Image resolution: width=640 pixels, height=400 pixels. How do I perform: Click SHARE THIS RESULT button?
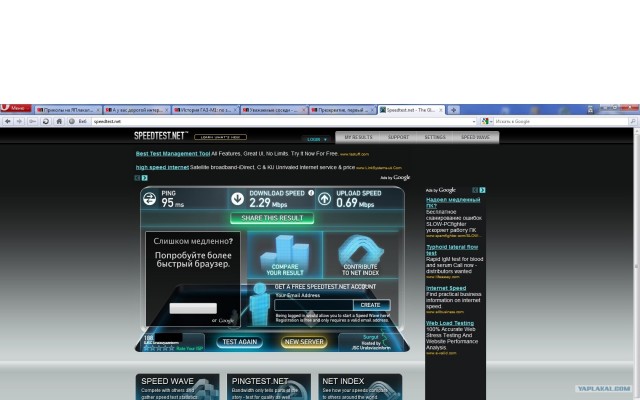(272, 218)
